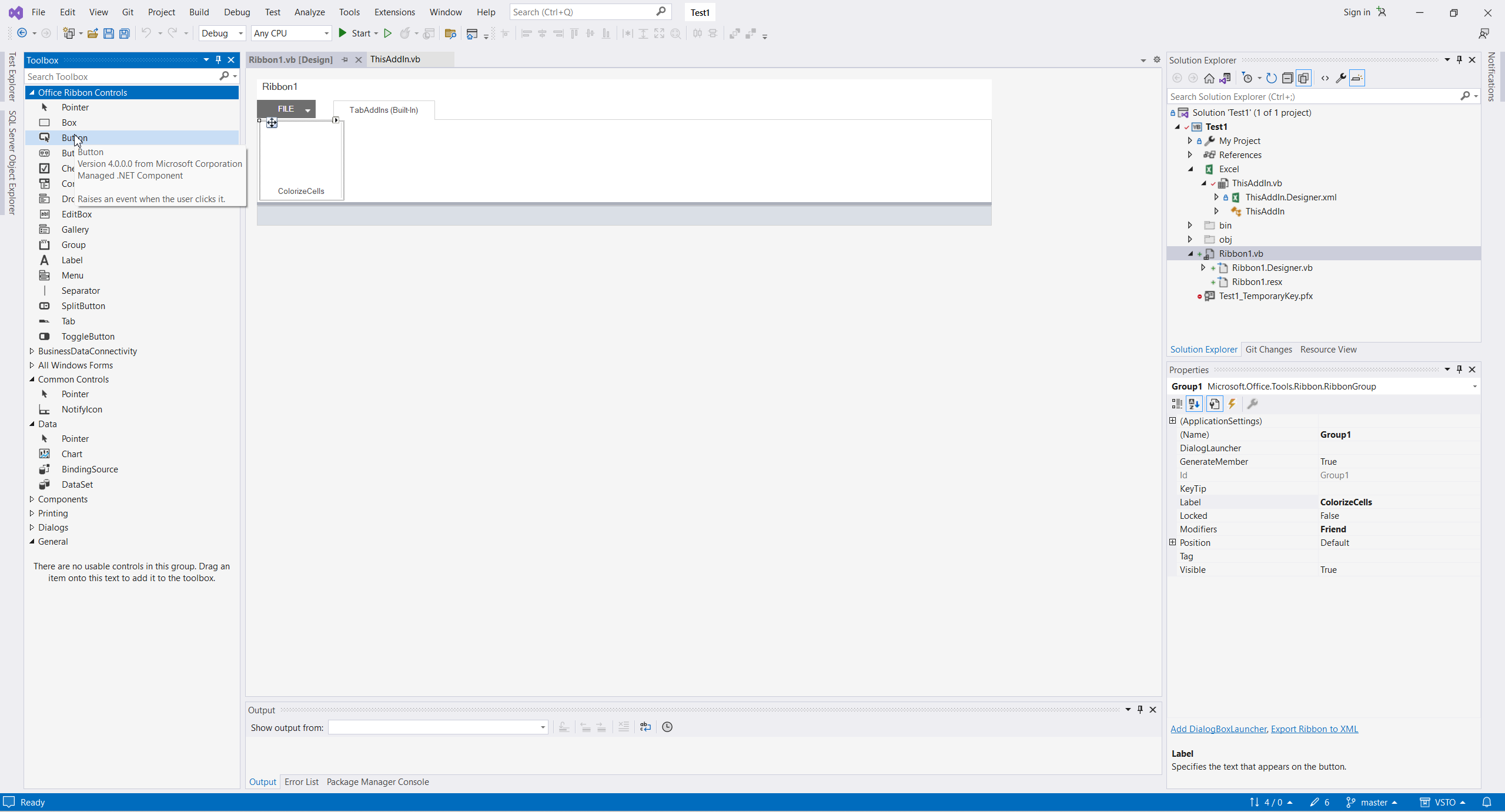Toggle Alphabetical sorting in Properties window
Screen dimensions: 1505x812
[x=1194, y=404]
